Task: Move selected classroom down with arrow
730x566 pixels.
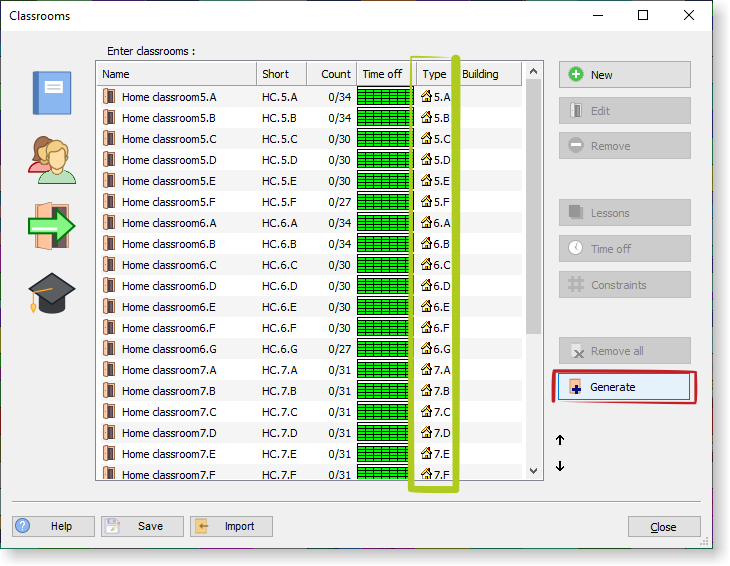Action: point(560,466)
